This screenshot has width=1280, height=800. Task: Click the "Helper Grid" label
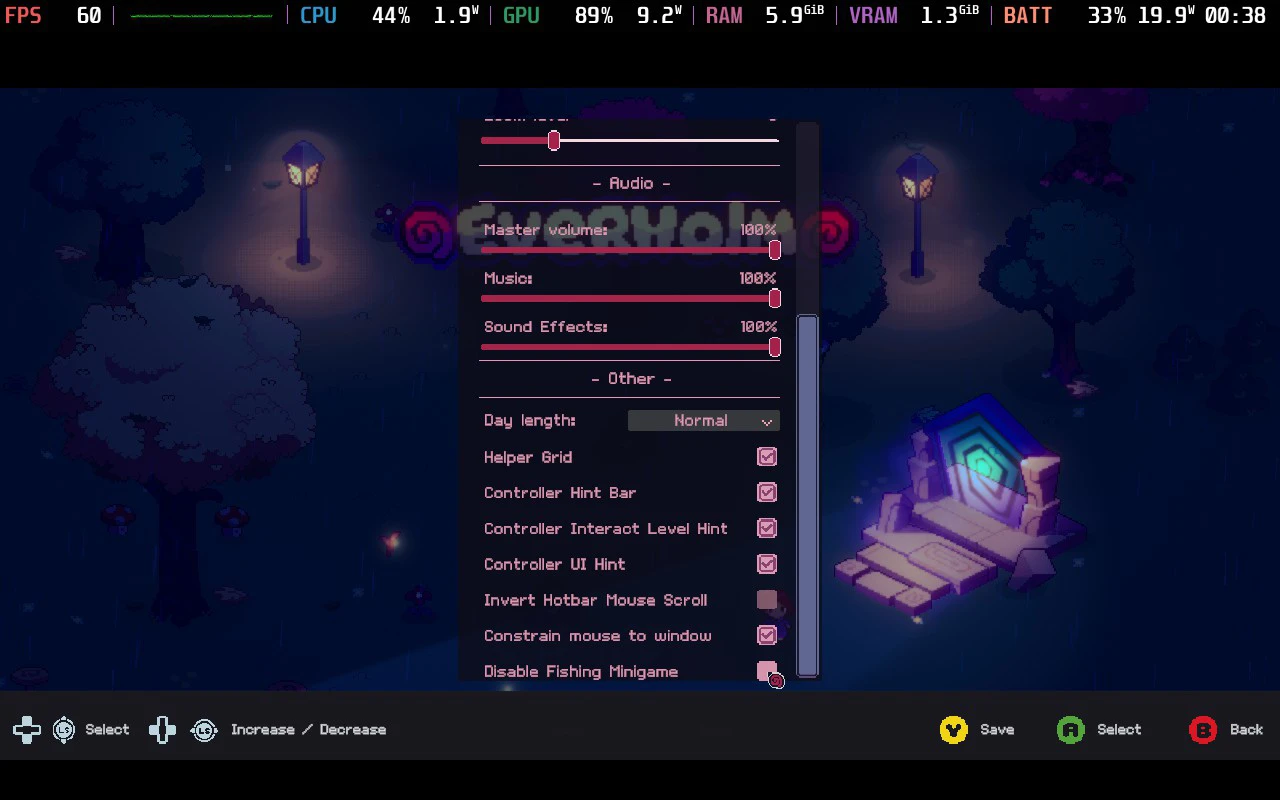tap(528, 457)
